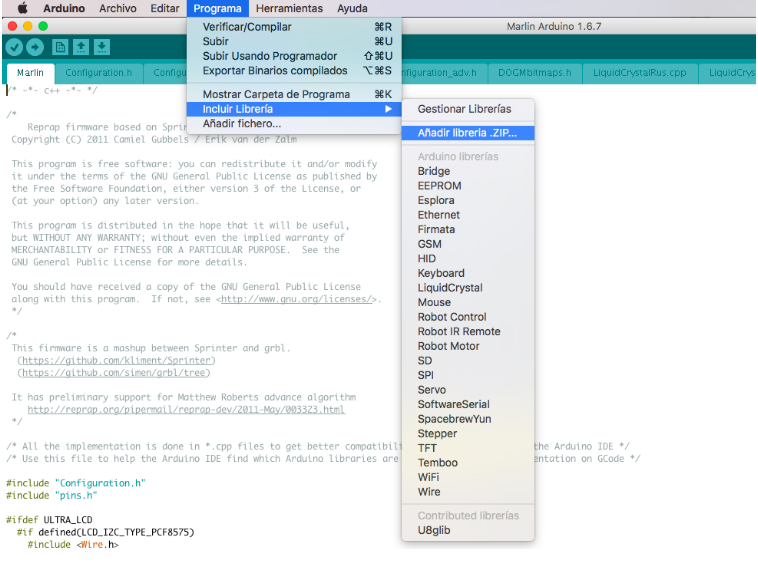Viewport: 758px width, 565px height.
Task: Click the #ifdef ULTRA_LCD code line
Action: tap(49, 520)
